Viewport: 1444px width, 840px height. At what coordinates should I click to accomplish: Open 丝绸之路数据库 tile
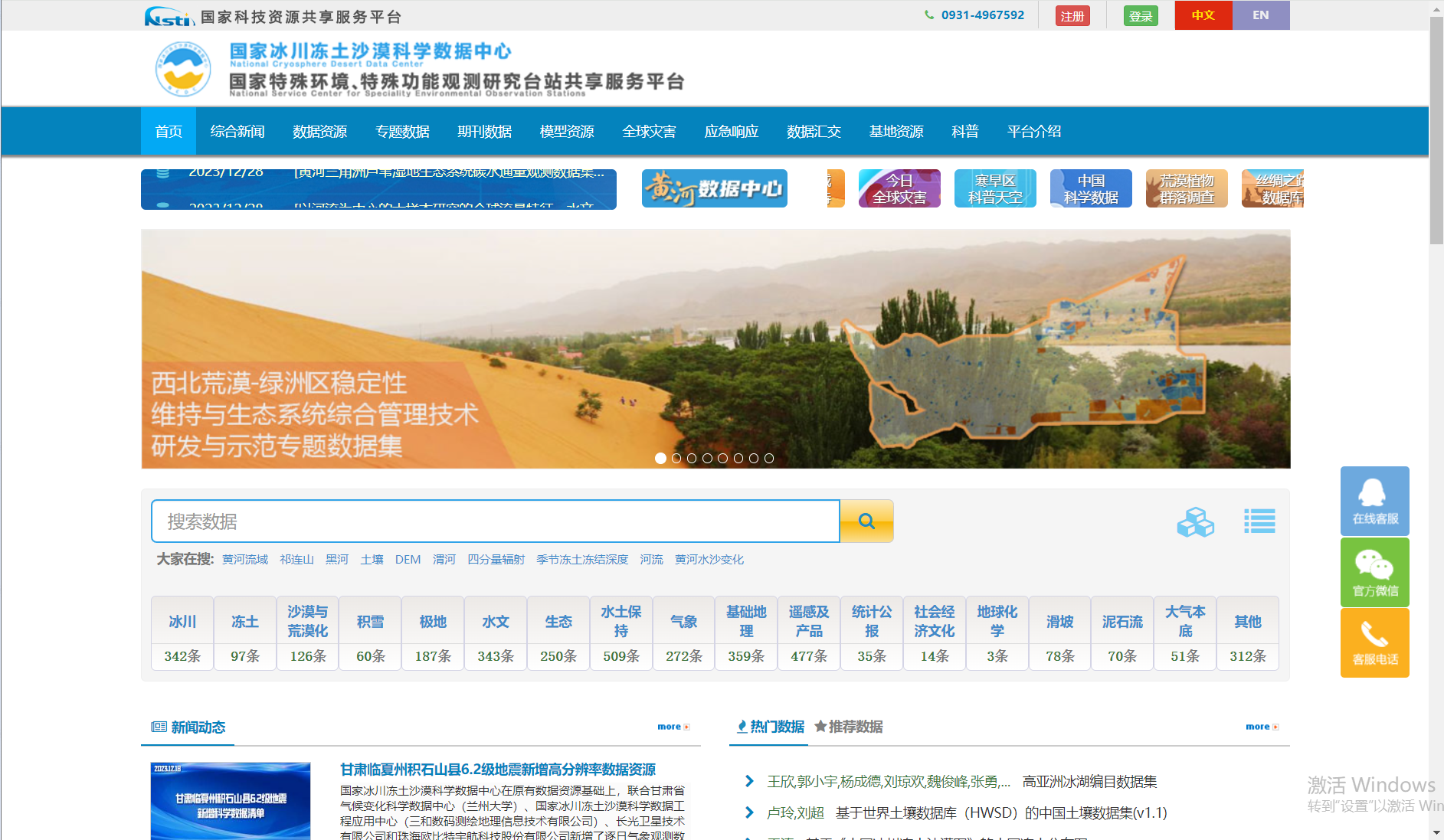point(1272,188)
